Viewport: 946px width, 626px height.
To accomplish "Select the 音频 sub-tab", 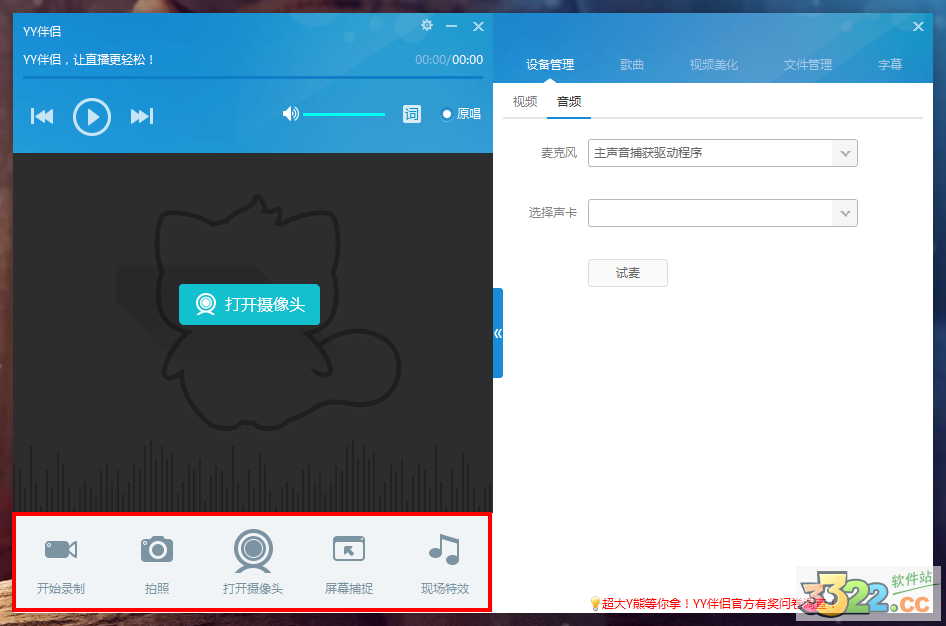I will click(569, 101).
